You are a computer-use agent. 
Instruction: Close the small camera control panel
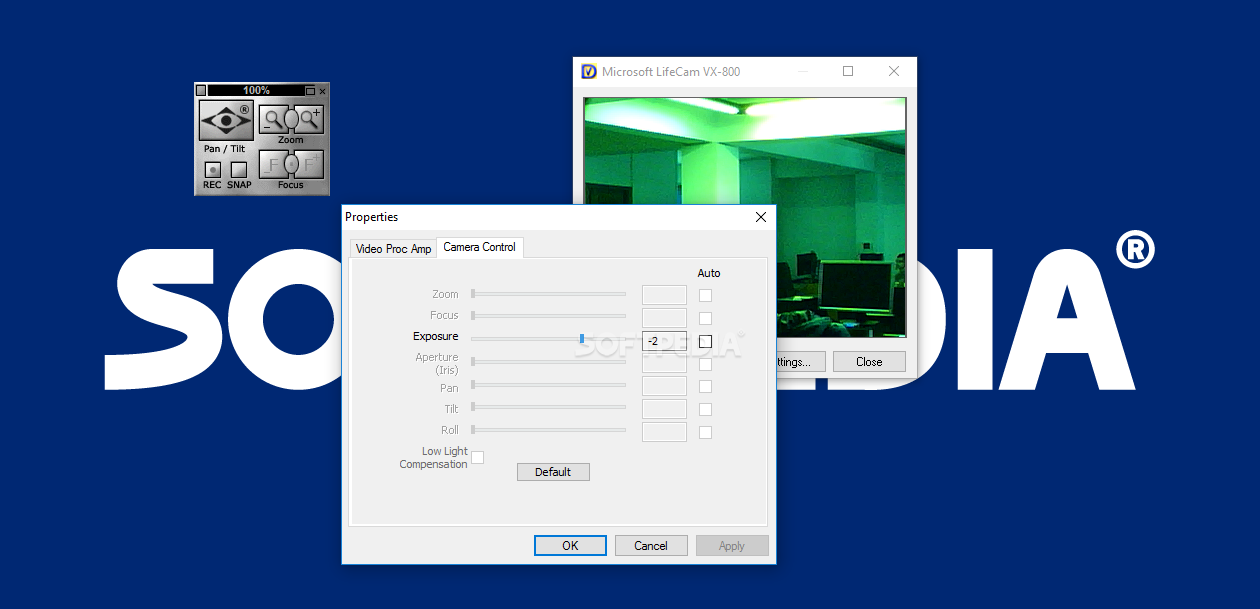(322, 90)
